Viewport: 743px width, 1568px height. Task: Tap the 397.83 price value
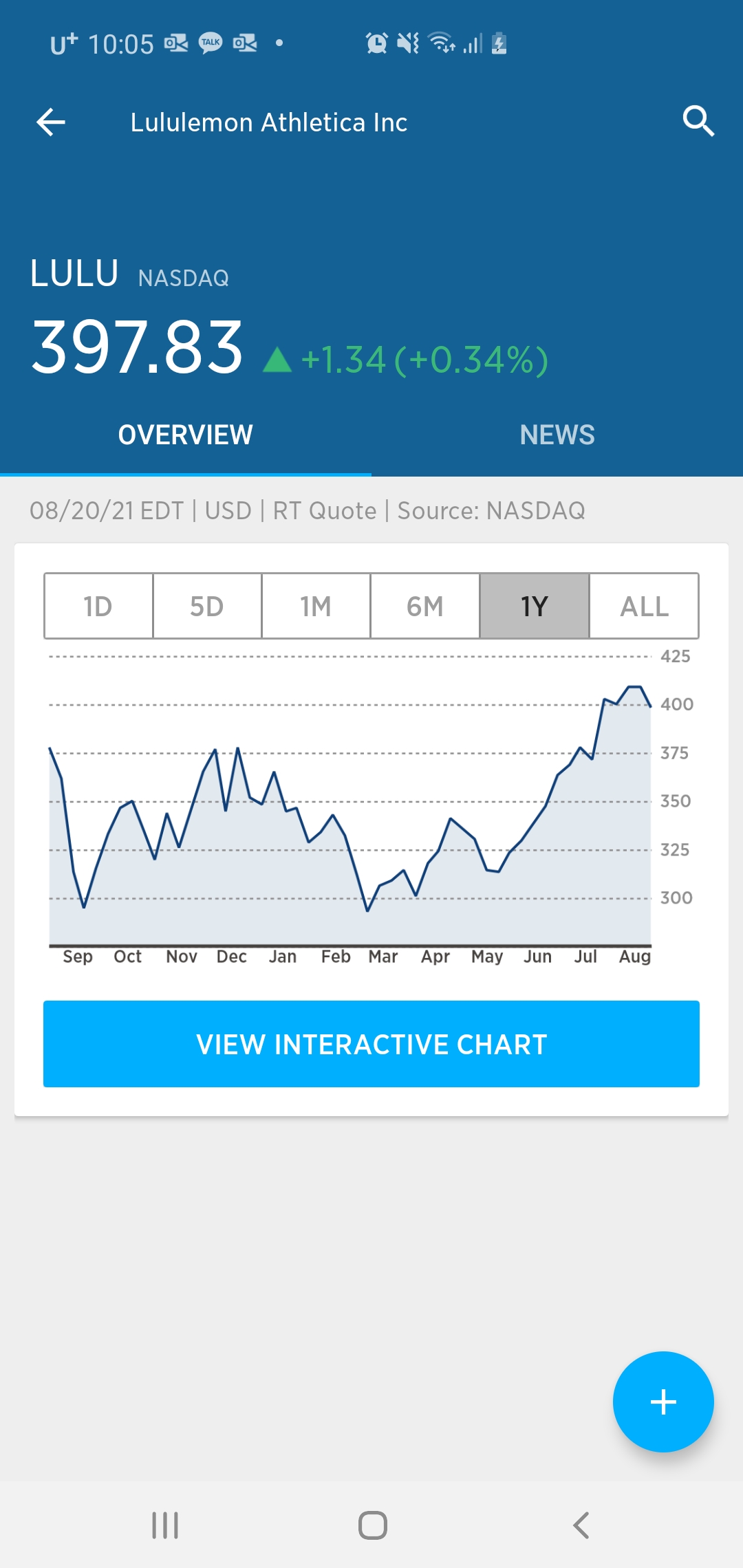(x=138, y=348)
